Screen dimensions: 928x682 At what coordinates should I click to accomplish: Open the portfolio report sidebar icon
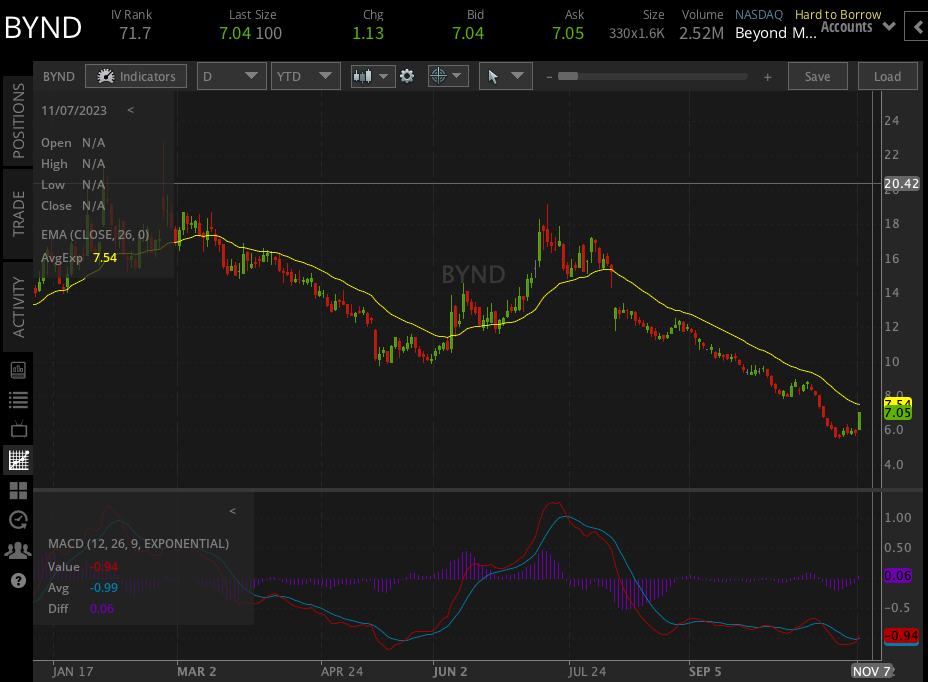pyautogui.click(x=18, y=371)
